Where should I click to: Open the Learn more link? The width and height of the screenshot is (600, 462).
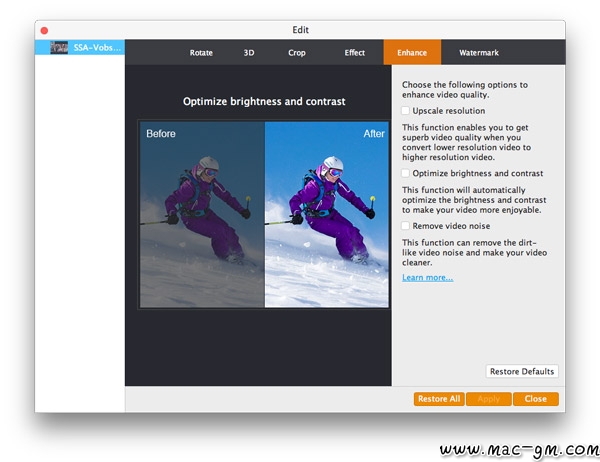(427, 278)
